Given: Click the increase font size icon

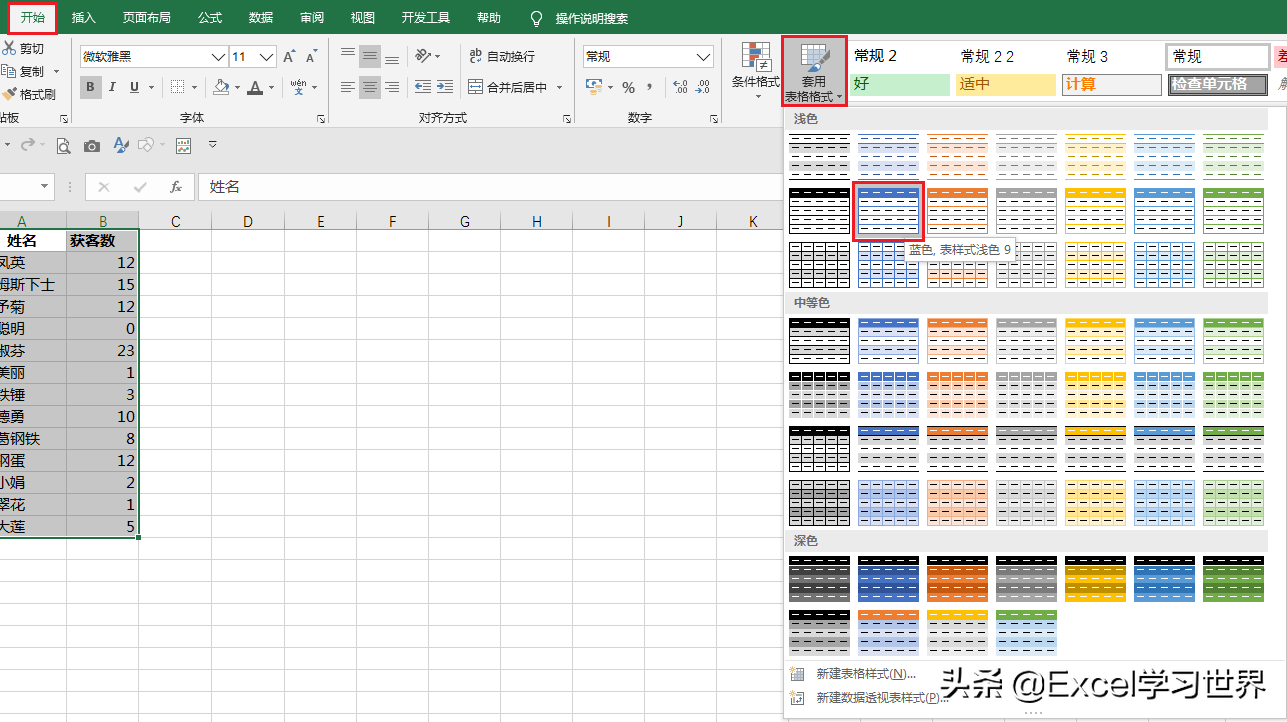Looking at the screenshot, I should coord(289,57).
